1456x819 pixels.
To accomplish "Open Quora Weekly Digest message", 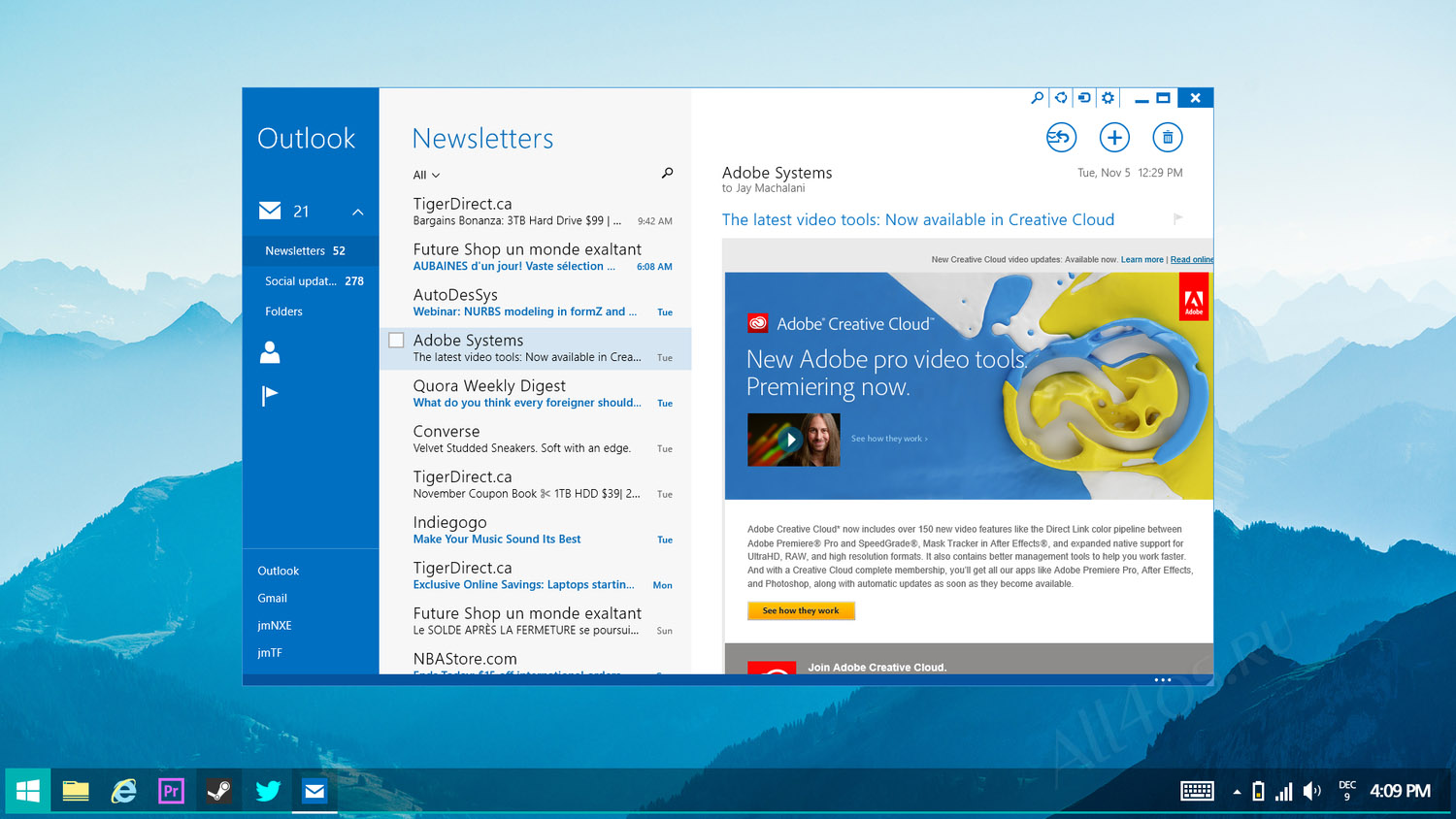I will 535,393.
